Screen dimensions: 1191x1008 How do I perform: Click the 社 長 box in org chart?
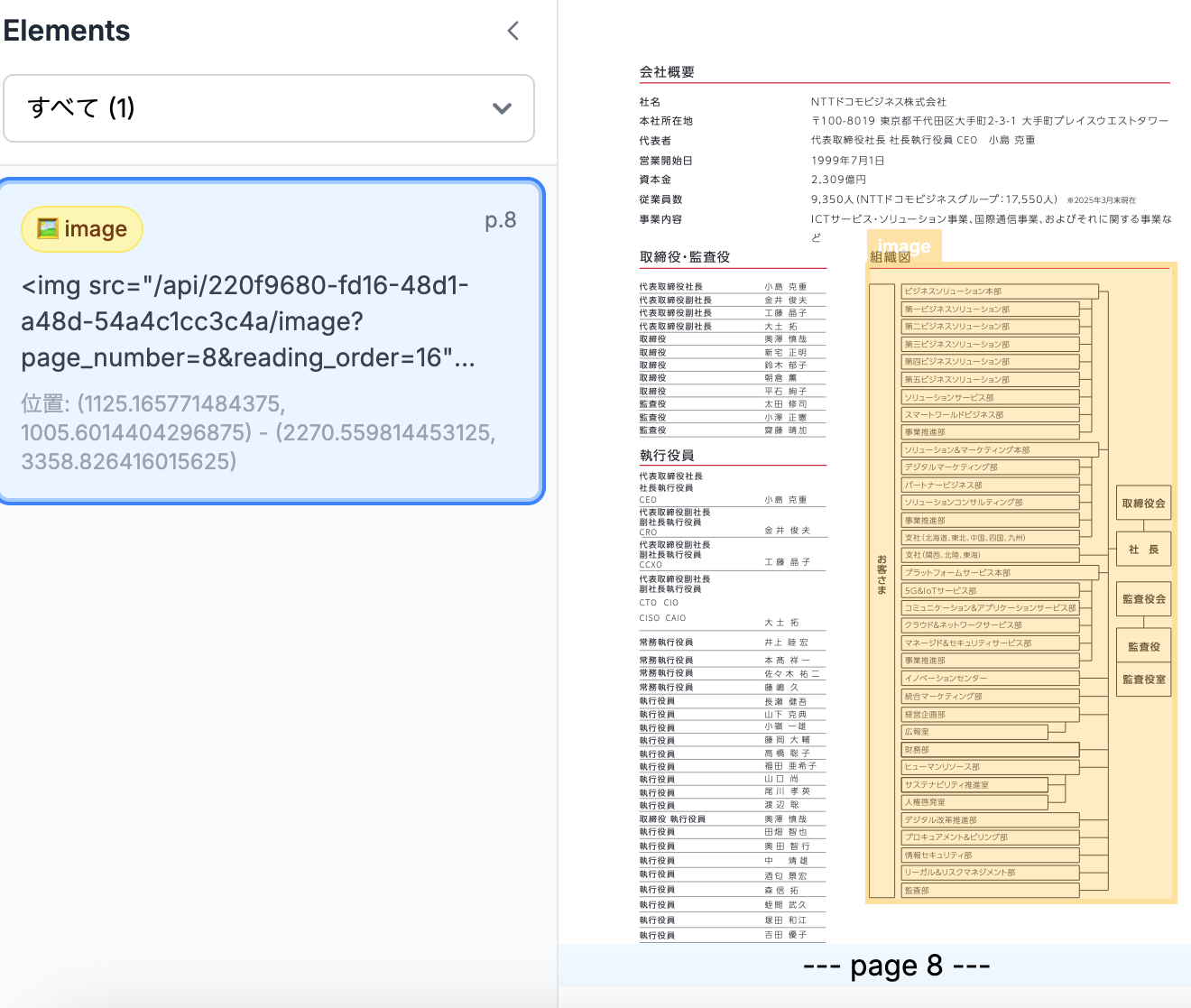pos(1143,550)
